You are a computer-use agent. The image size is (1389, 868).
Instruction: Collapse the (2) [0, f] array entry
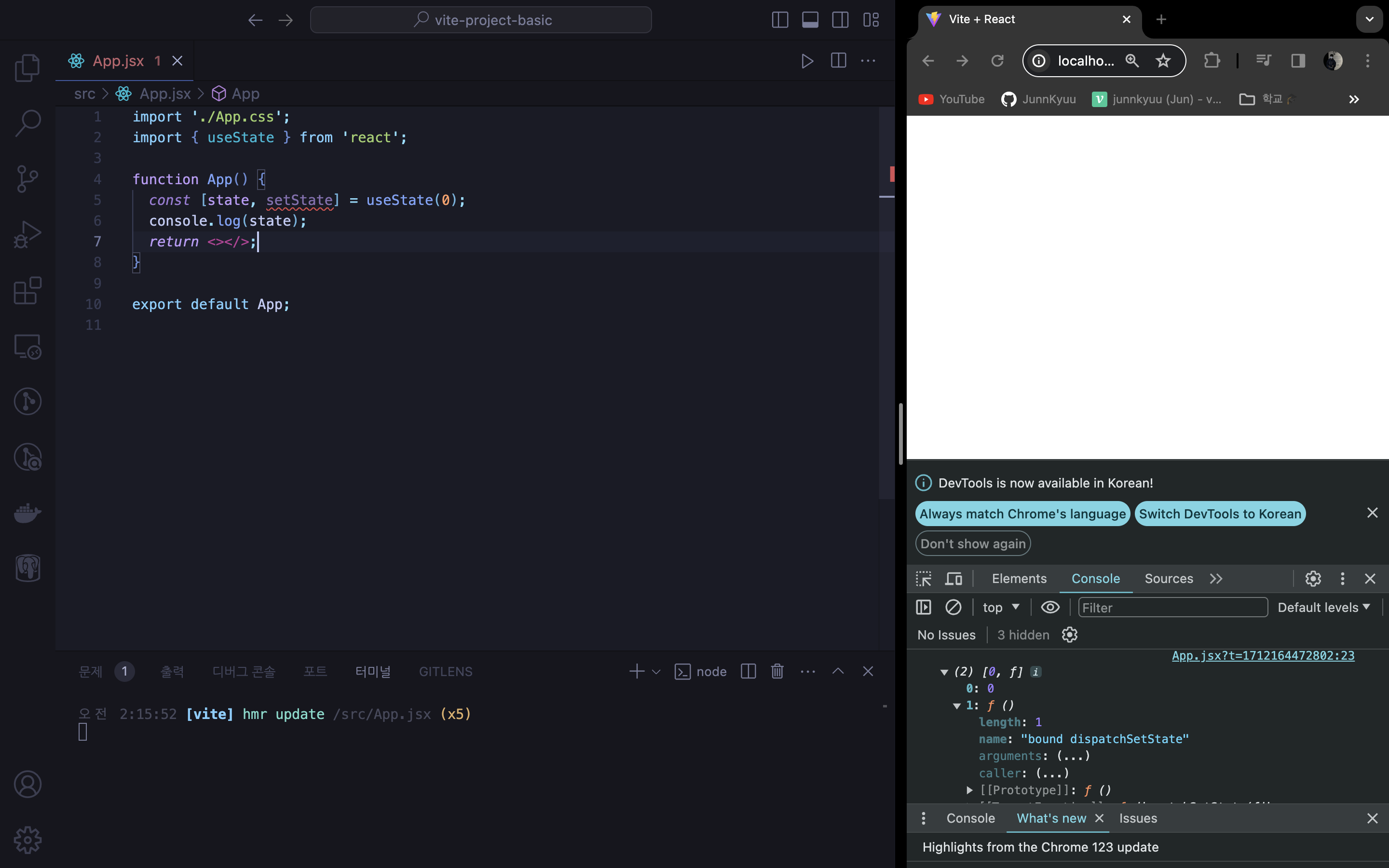pos(943,672)
